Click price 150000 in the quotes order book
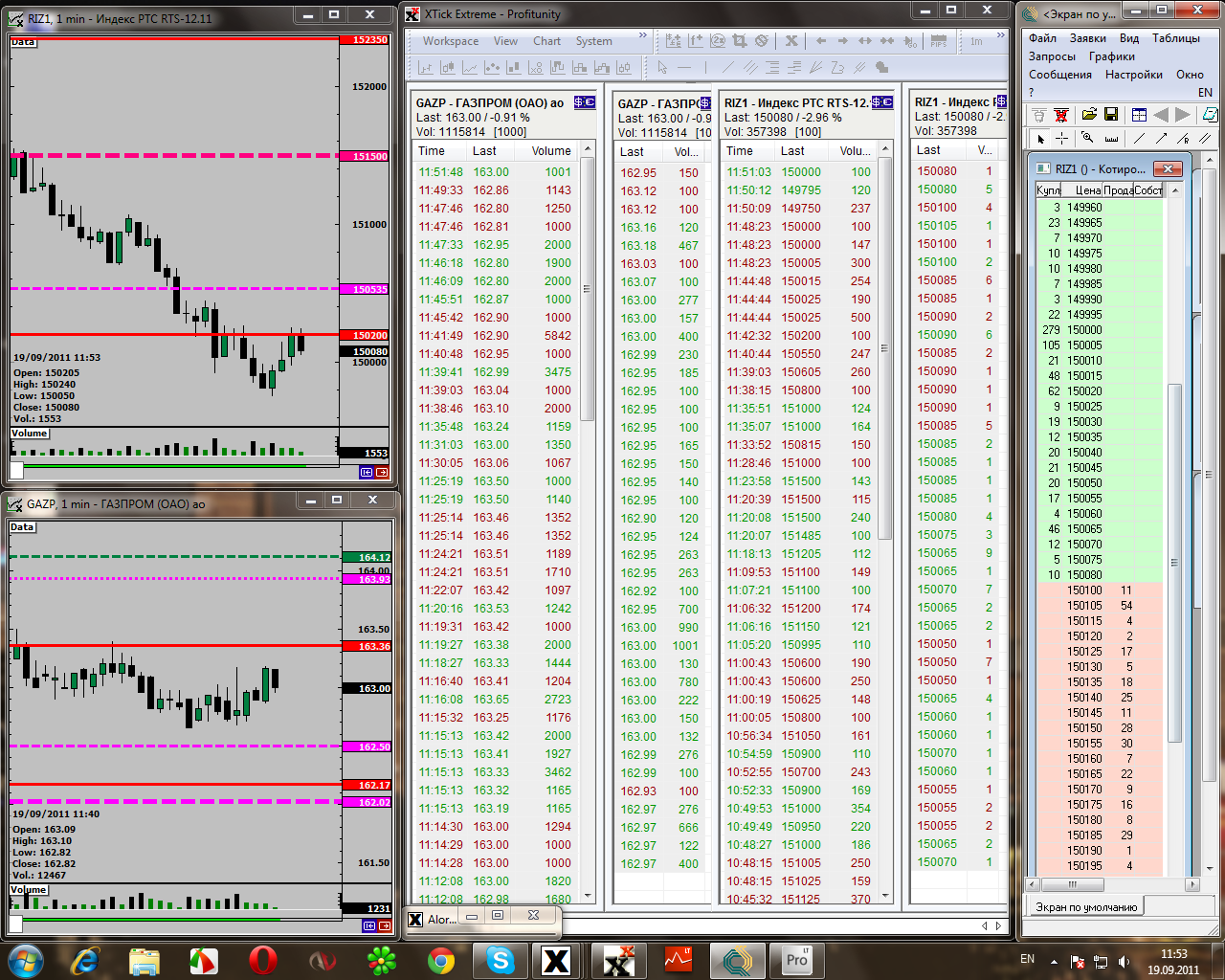 point(1084,330)
